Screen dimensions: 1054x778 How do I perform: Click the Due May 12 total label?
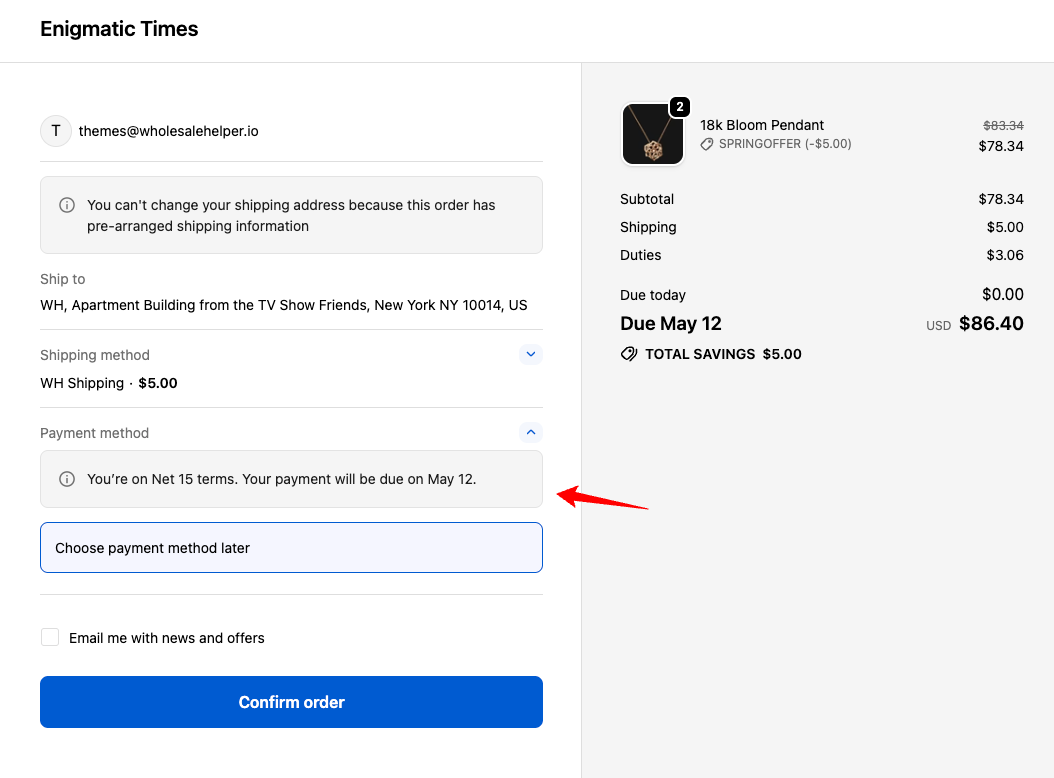coord(671,324)
